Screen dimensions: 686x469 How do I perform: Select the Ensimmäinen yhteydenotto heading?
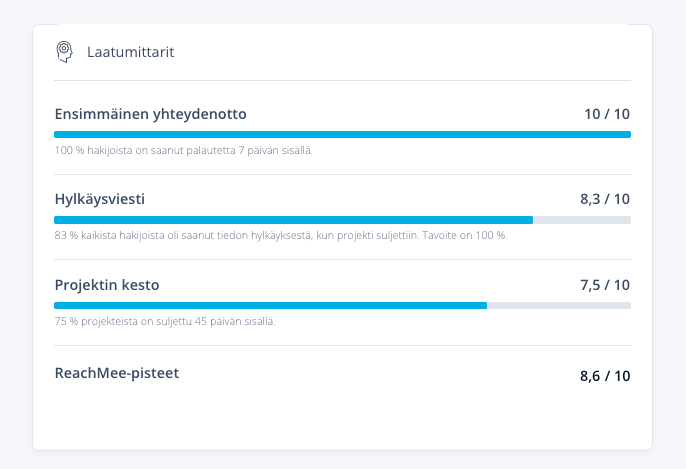(150, 114)
